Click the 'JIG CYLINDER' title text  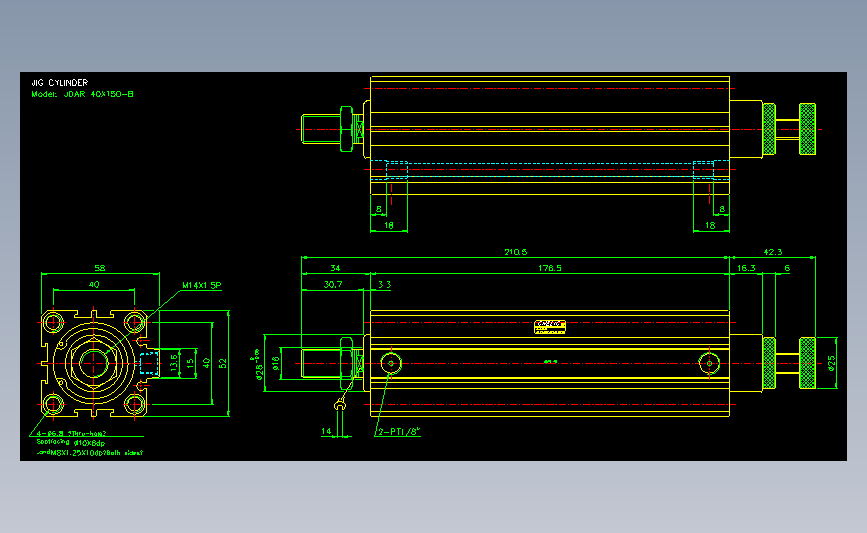coord(60,82)
